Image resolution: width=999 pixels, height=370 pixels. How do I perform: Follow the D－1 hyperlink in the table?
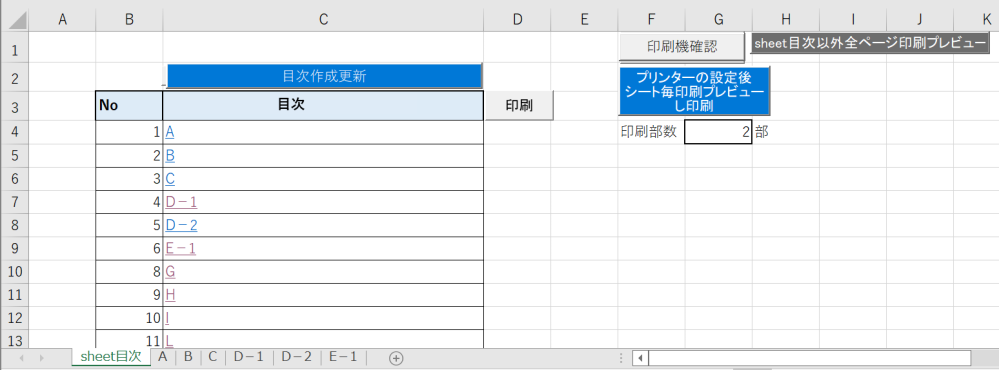(181, 203)
